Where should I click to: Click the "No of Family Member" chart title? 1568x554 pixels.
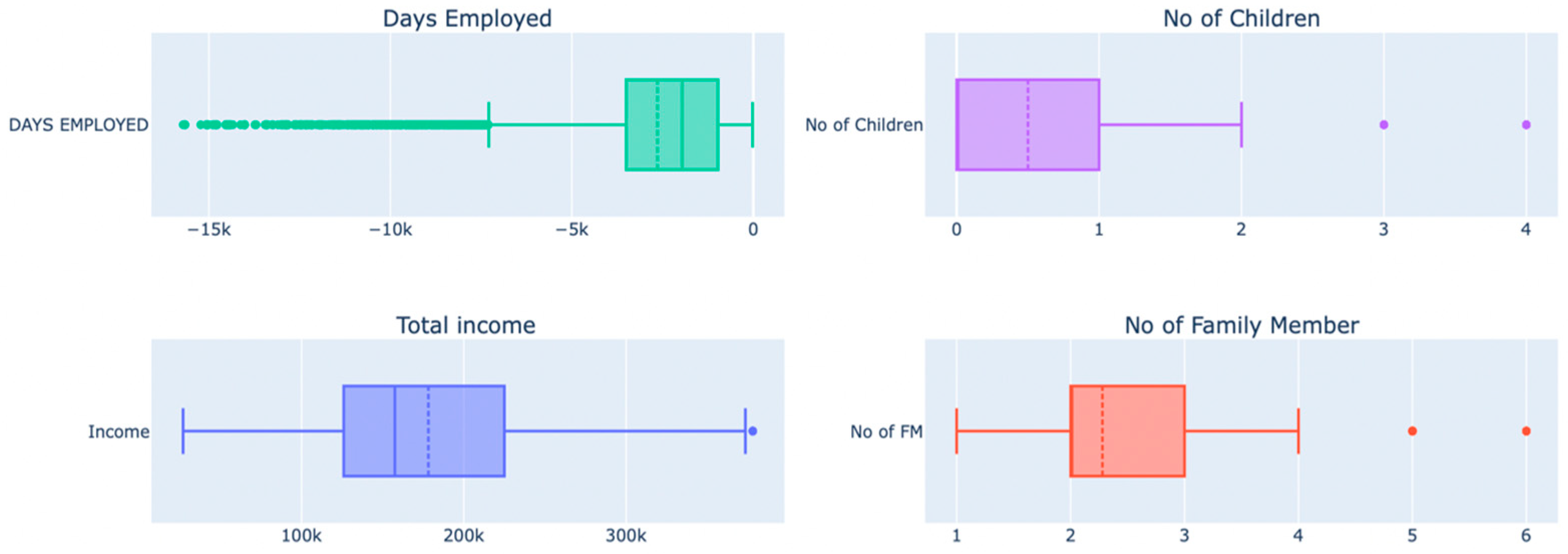(1241, 325)
